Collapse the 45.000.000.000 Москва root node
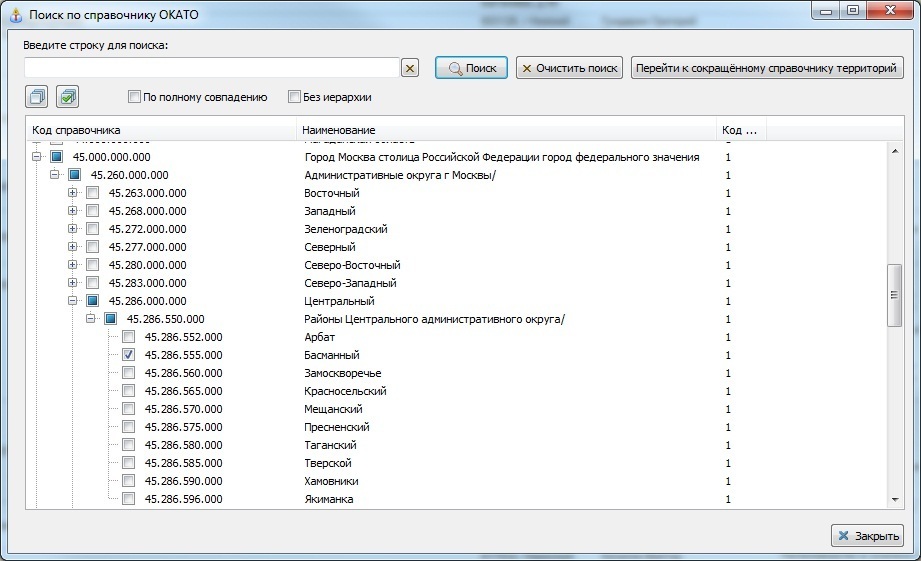Screen dimensions: 921x561 [37, 157]
